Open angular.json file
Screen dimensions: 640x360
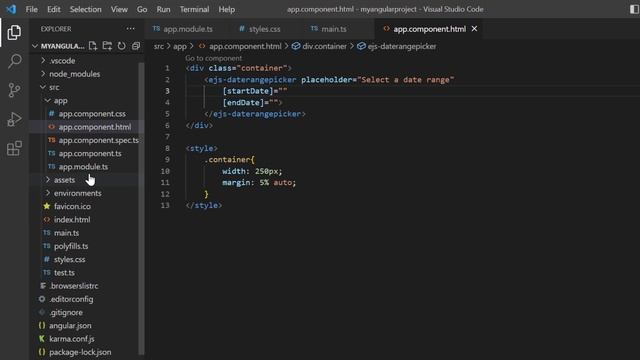pyautogui.click(x=70, y=326)
